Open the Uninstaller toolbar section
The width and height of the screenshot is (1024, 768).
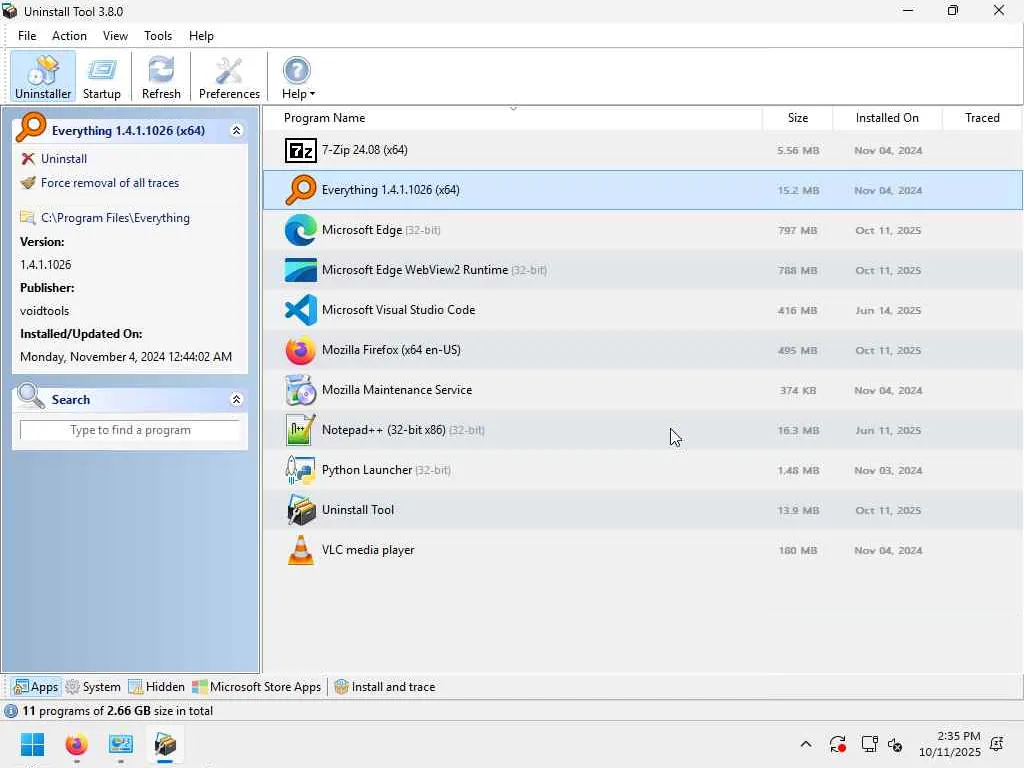point(42,77)
